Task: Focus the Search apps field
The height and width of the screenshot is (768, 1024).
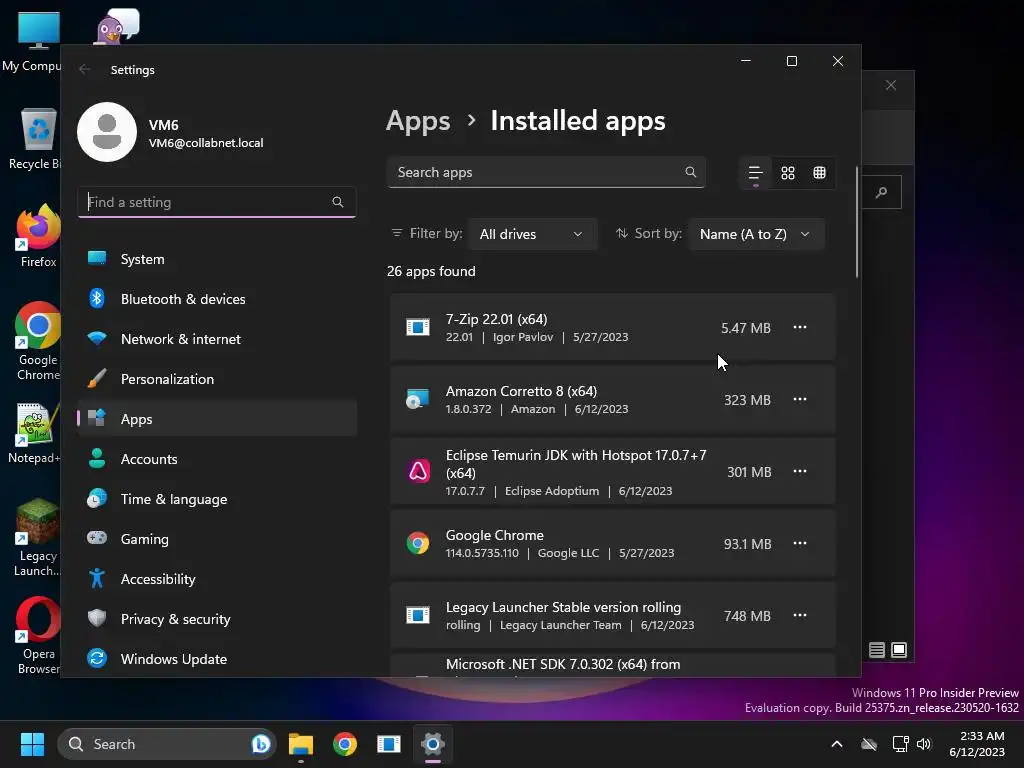Action: coord(546,172)
